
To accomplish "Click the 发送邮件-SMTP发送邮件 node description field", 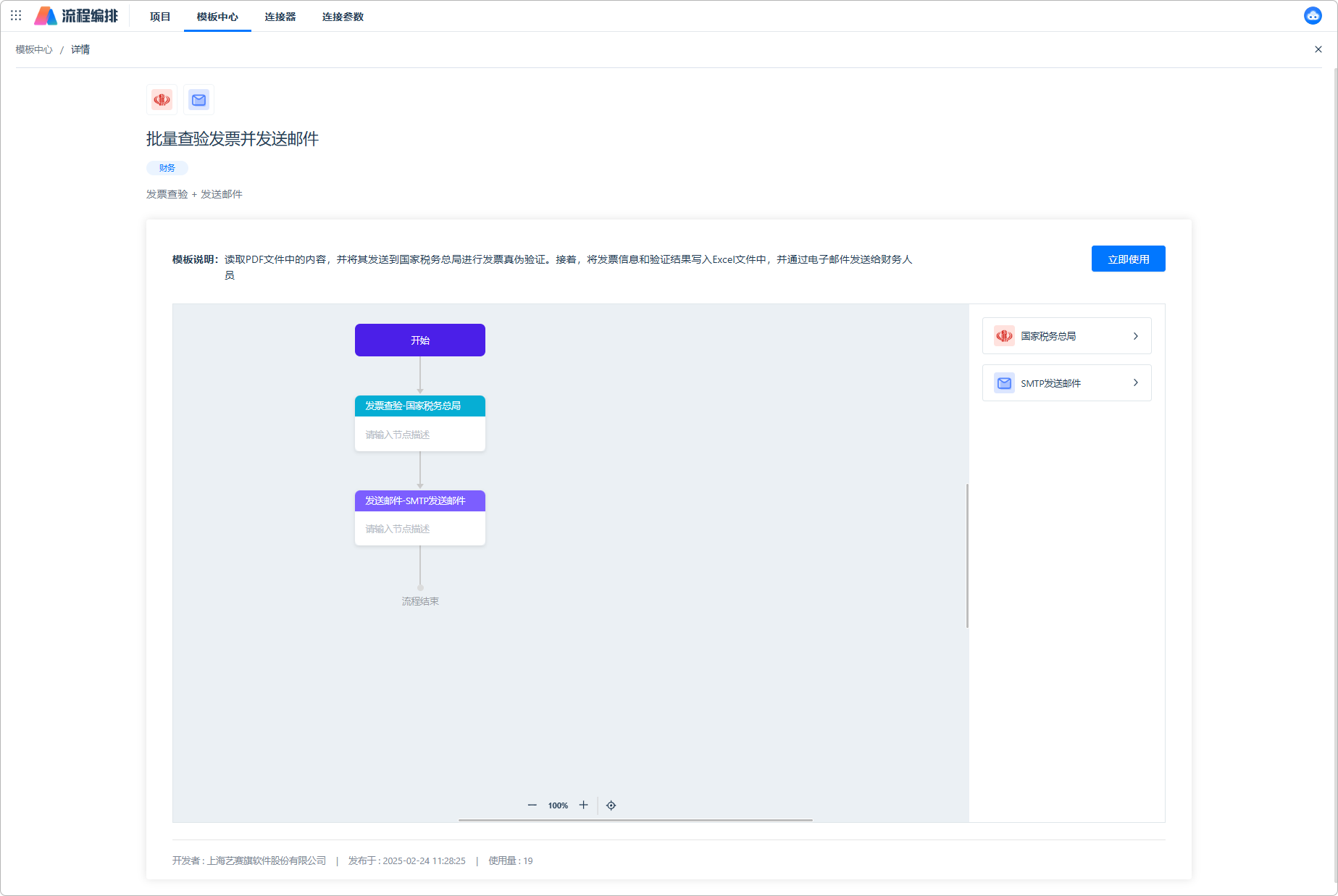I will click(420, 529).
